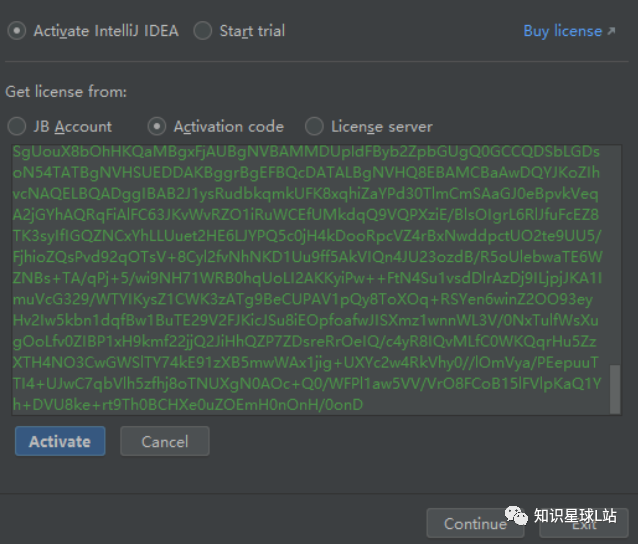Click the last code line h+DVU8ke+rt9Th0
This screenshot has height=544, width=638.
(188, 405)
